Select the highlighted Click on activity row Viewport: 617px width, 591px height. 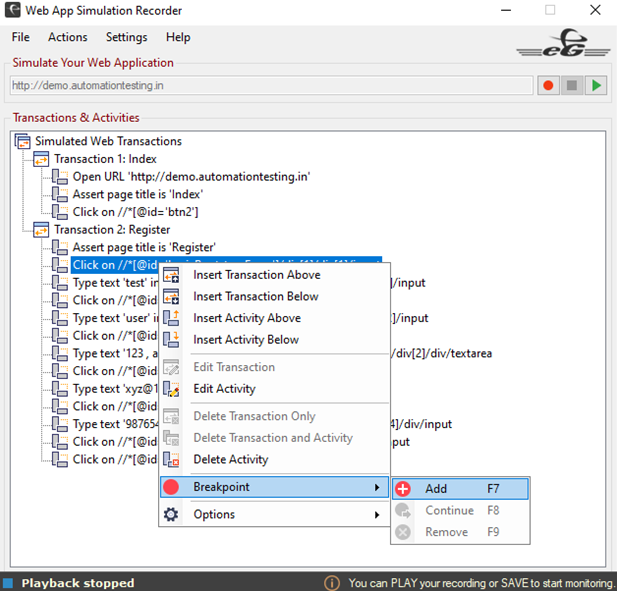click(x=115, y=265)
